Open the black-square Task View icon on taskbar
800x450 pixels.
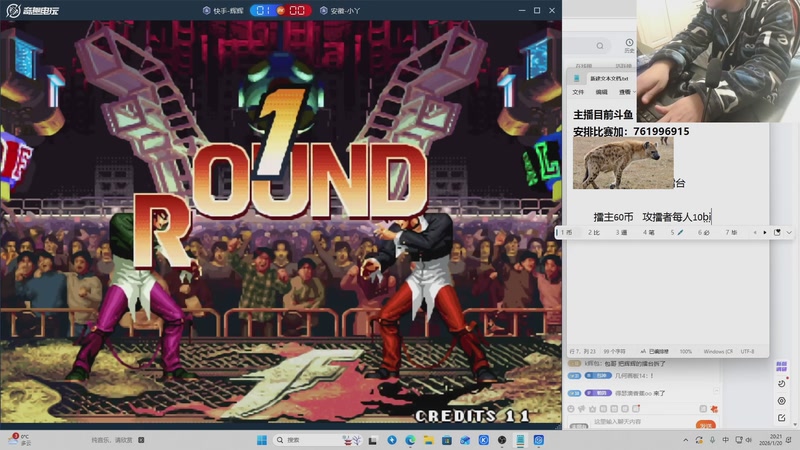point(373,440)
